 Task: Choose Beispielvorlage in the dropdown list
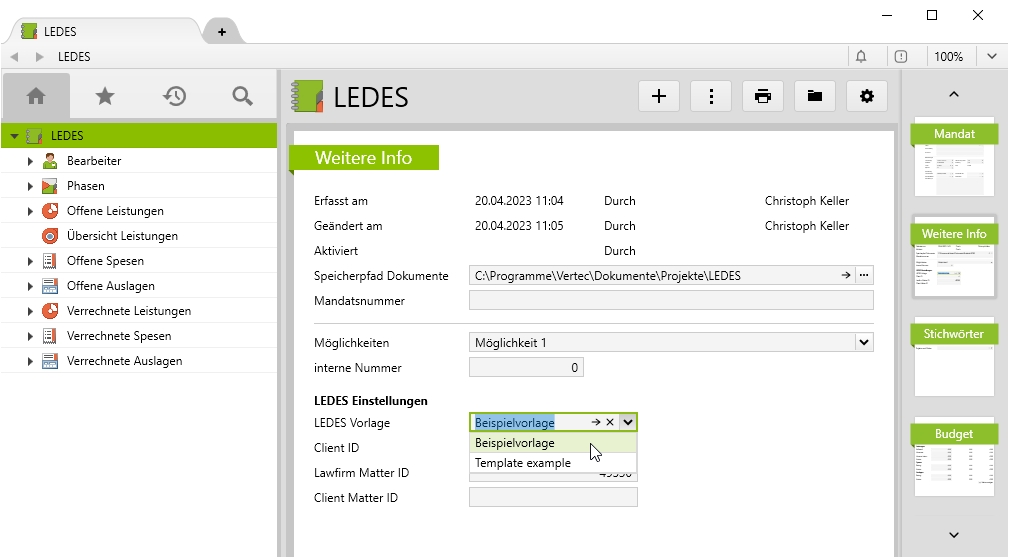(x=515, y=443)
